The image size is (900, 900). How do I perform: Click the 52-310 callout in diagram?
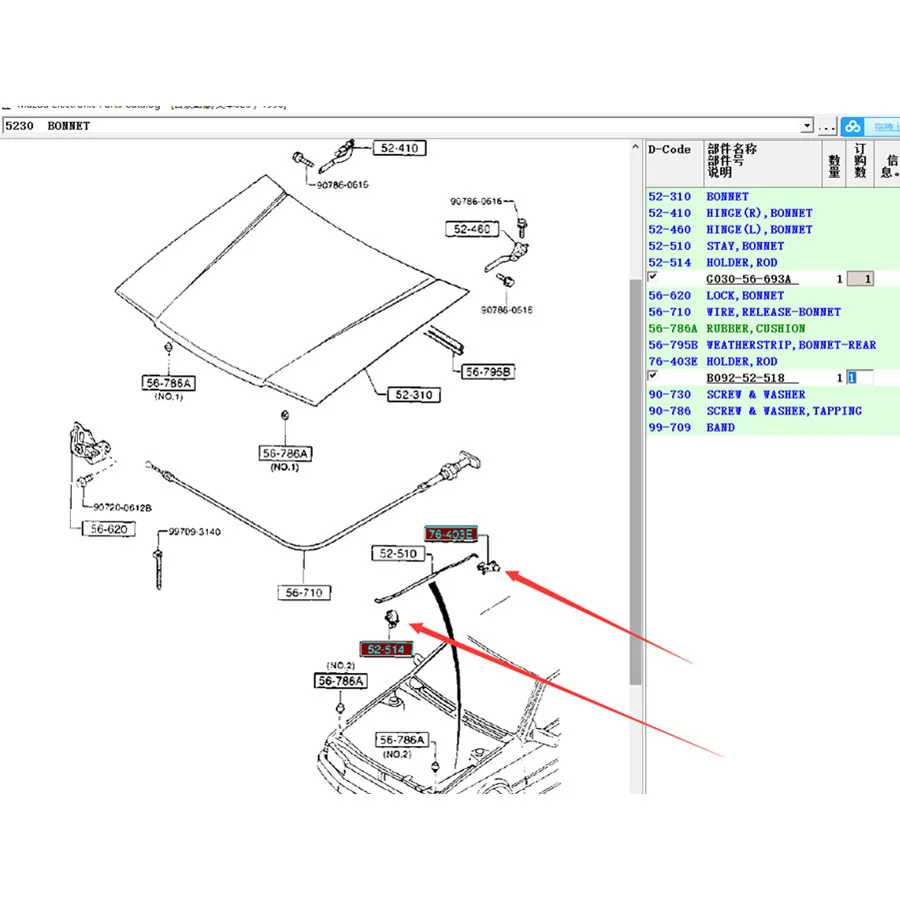pyautogui.click(x=414, y=395)
